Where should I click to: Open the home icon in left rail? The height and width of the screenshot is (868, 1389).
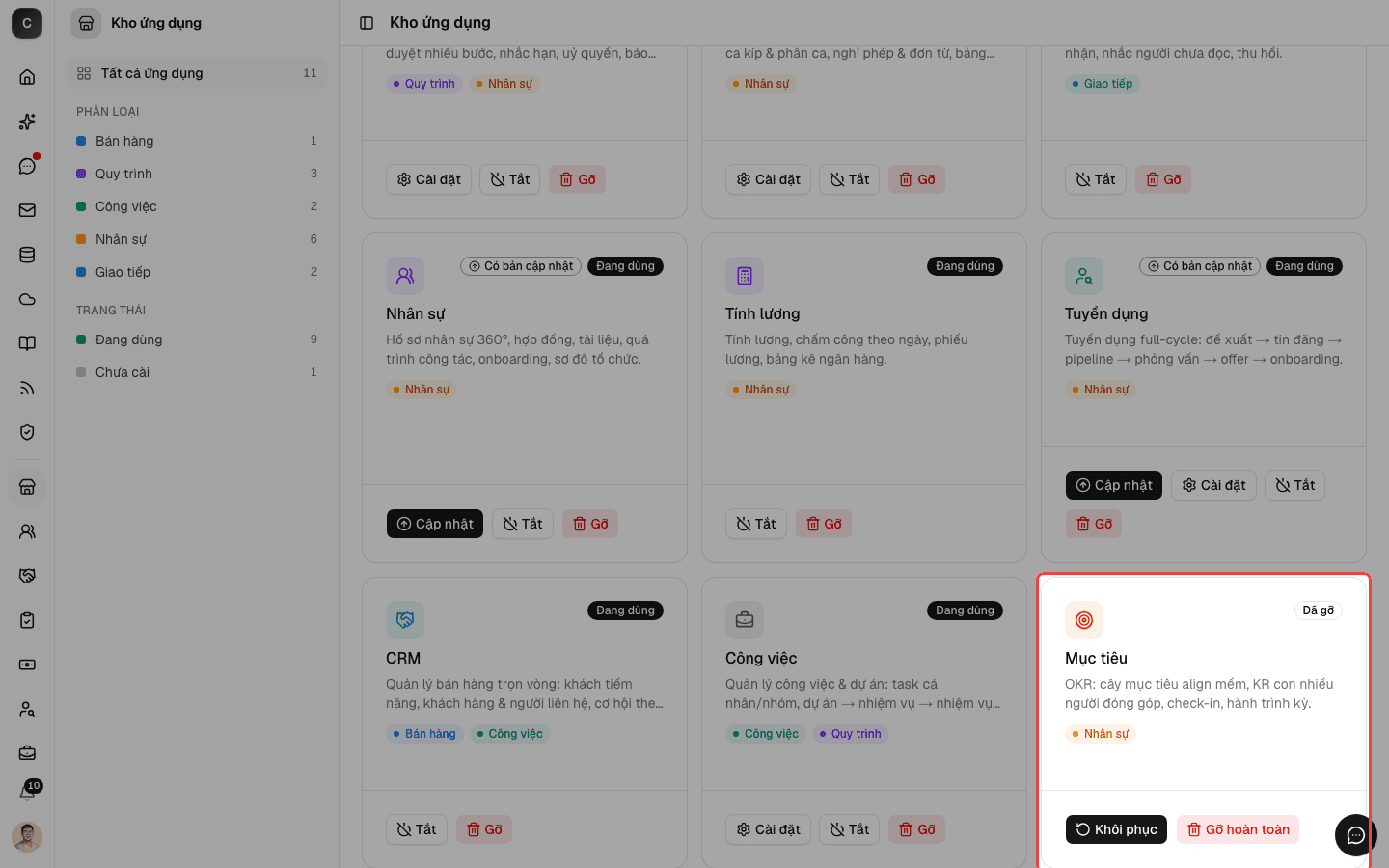point(27,77)
